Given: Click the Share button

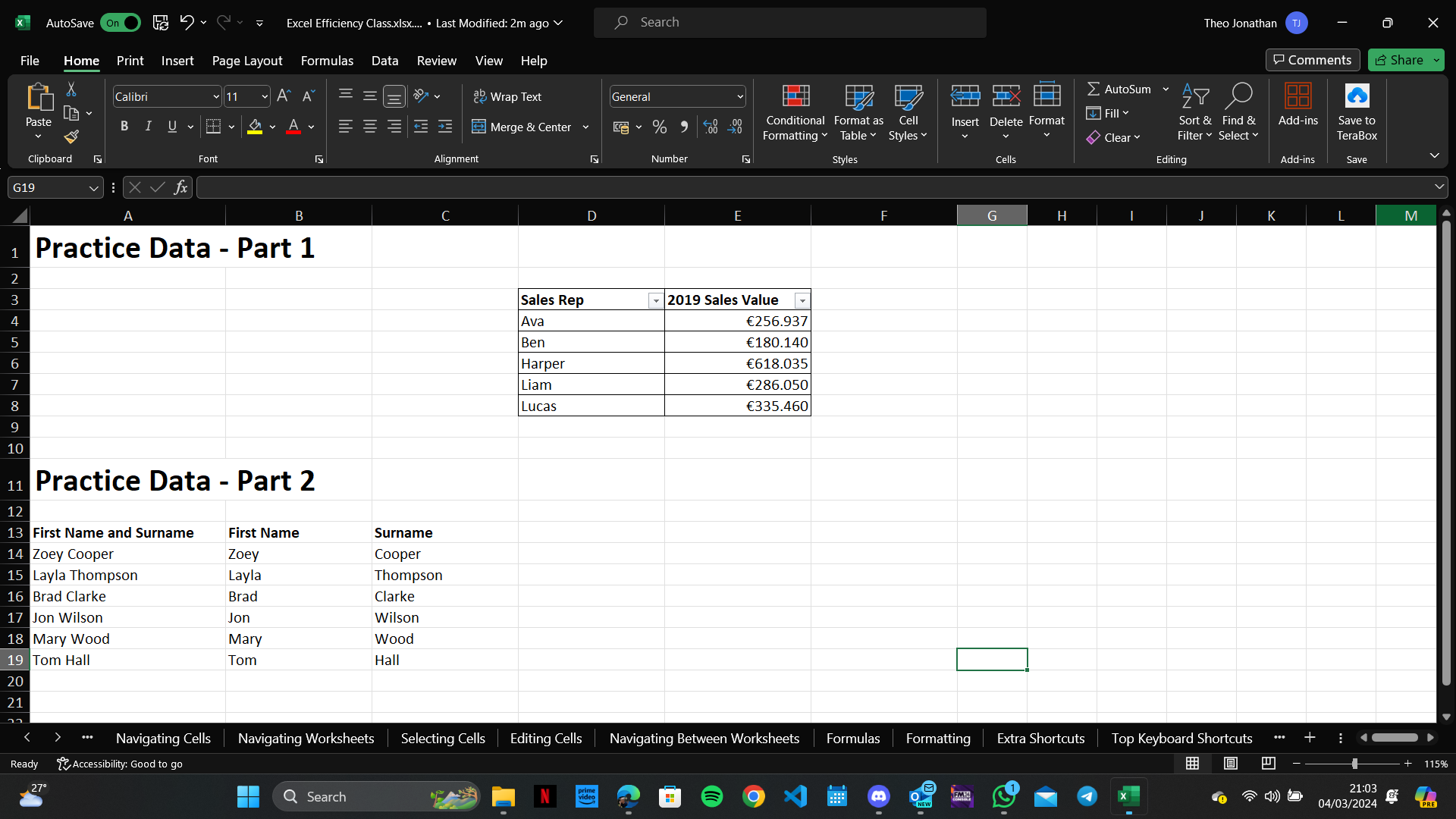Looking at the screenshot, I should coord(1399,60).
